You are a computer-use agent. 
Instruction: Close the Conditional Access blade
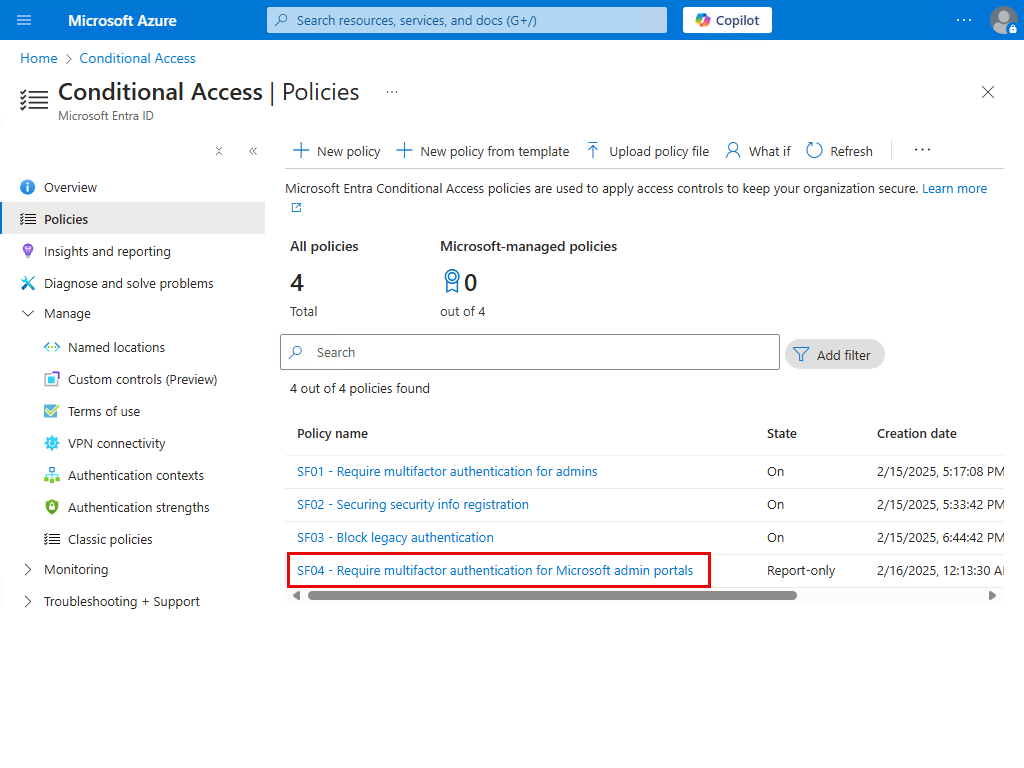987,92
